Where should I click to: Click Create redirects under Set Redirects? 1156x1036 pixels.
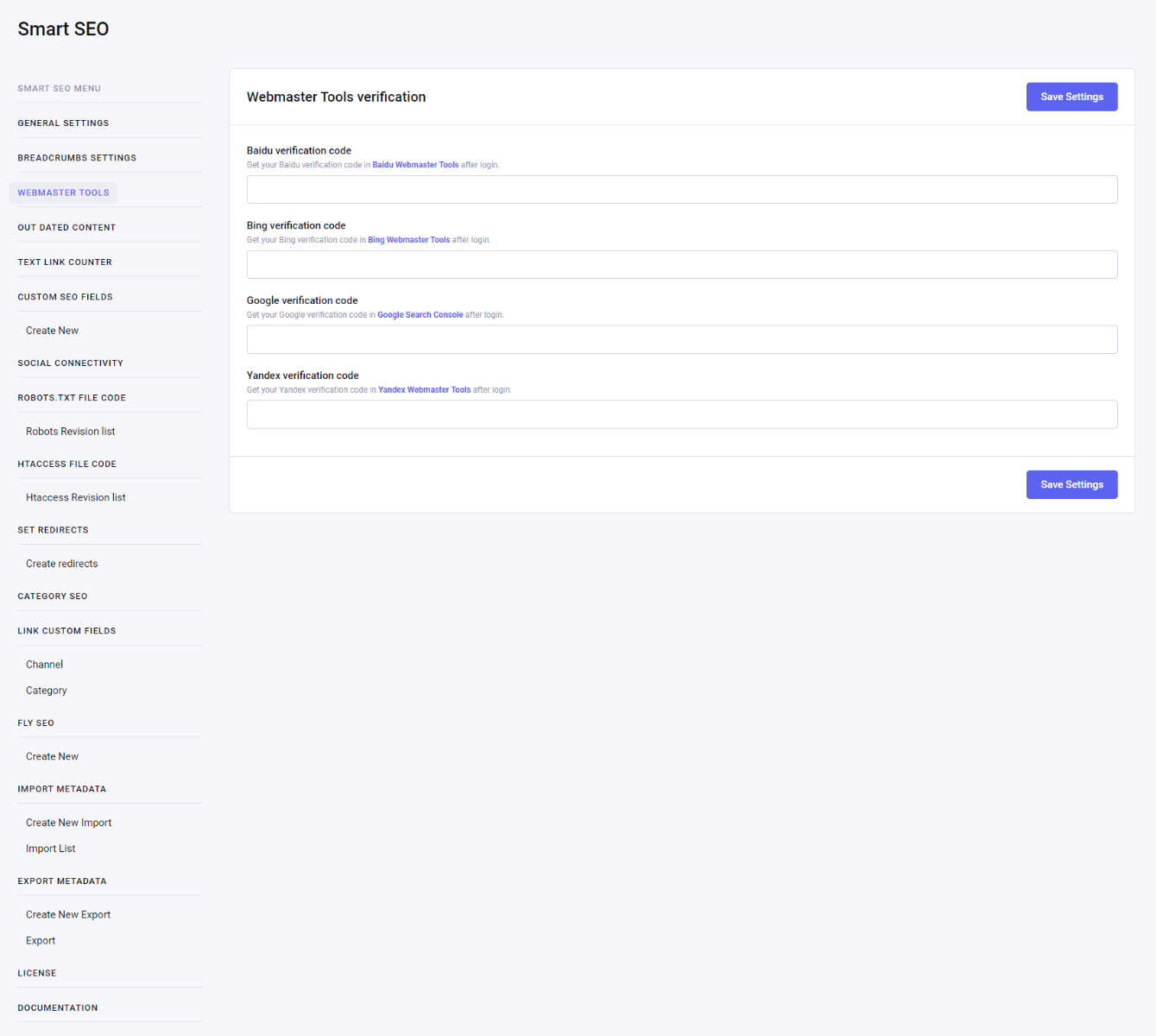(x=61, y=564)
